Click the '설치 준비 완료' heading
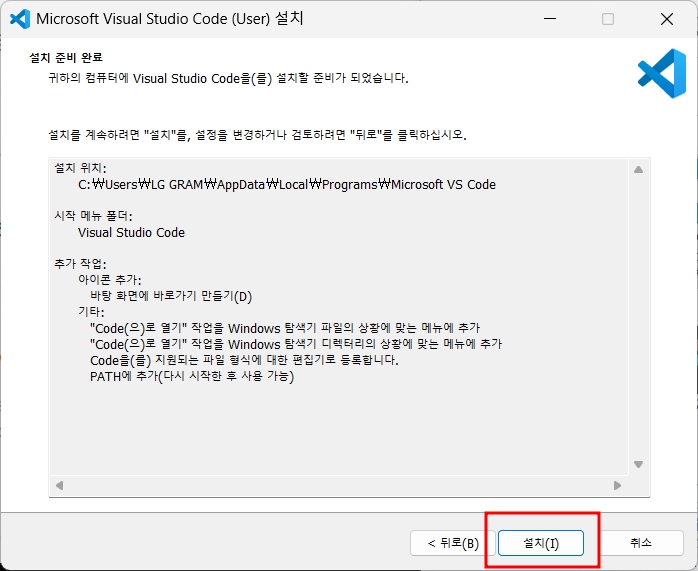The height and width of the screenshot is (571, 698). [66, 57]
